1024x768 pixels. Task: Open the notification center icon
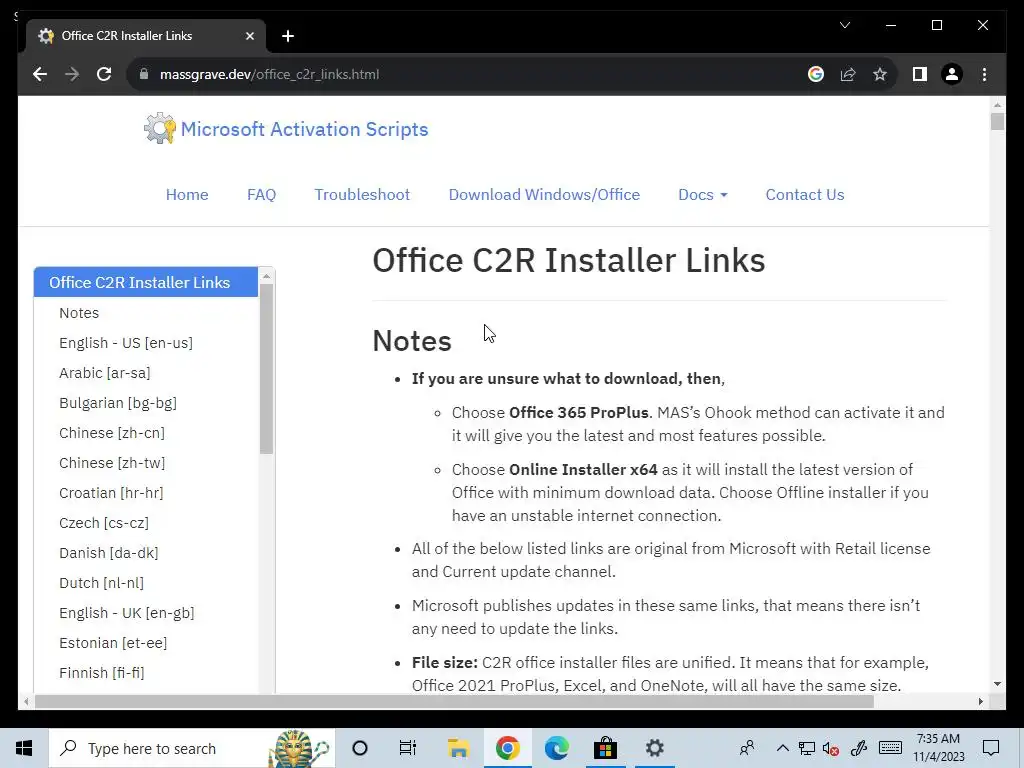tap(991, 748)
